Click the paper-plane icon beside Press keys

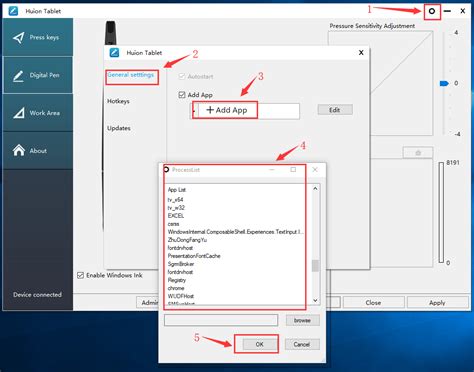pos(18,38)
